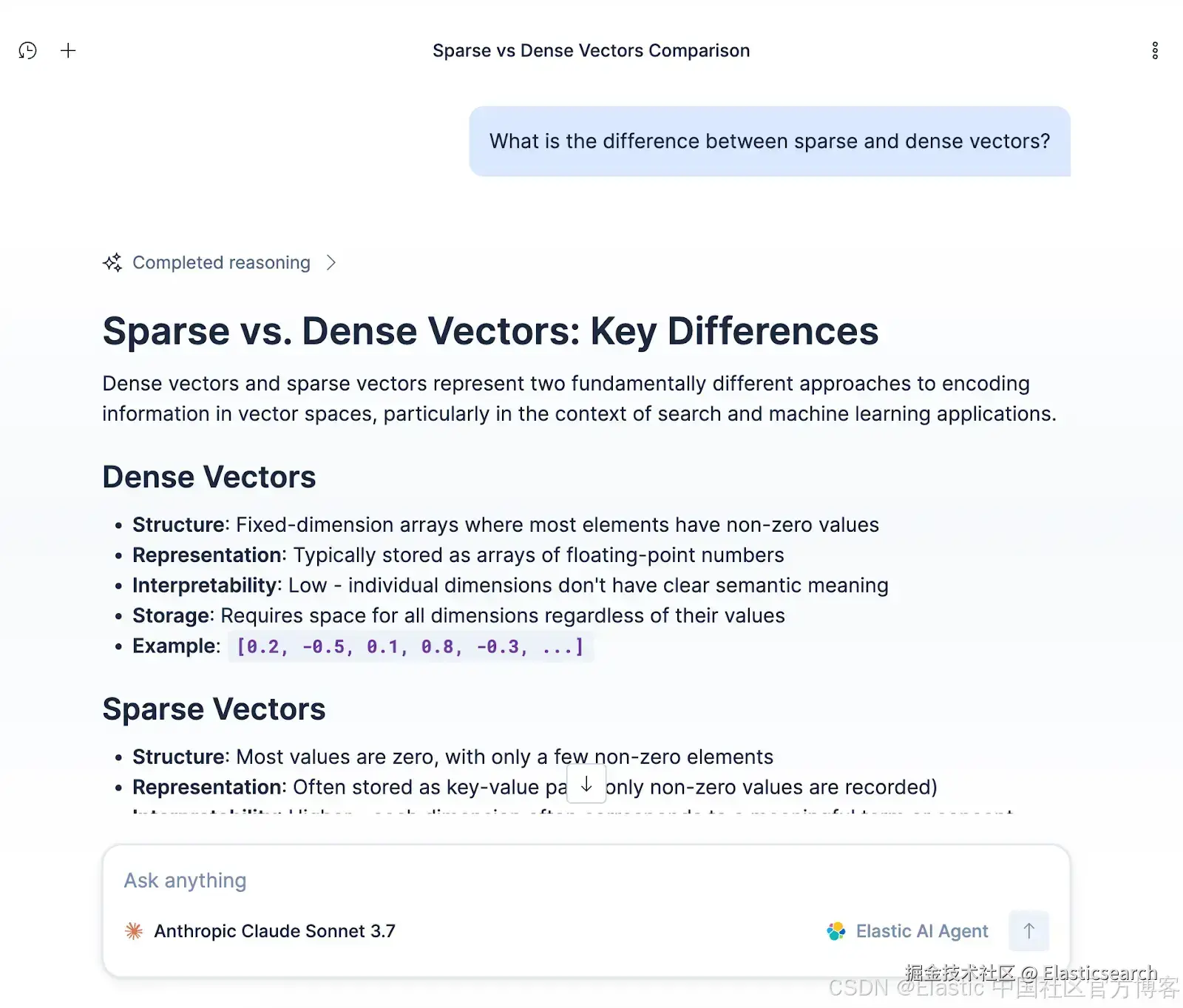Open the conversation history icon

(x=27, y=50)
